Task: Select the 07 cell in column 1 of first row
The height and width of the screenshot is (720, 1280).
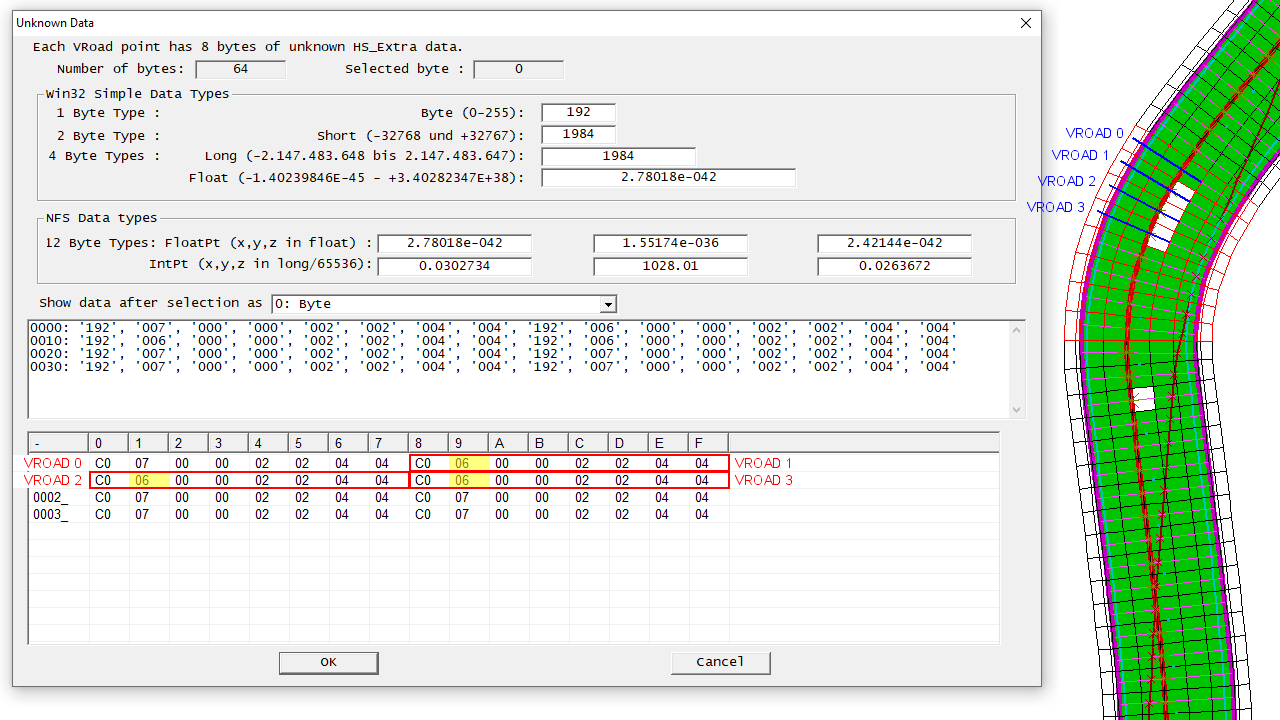Action: point(148,463)
